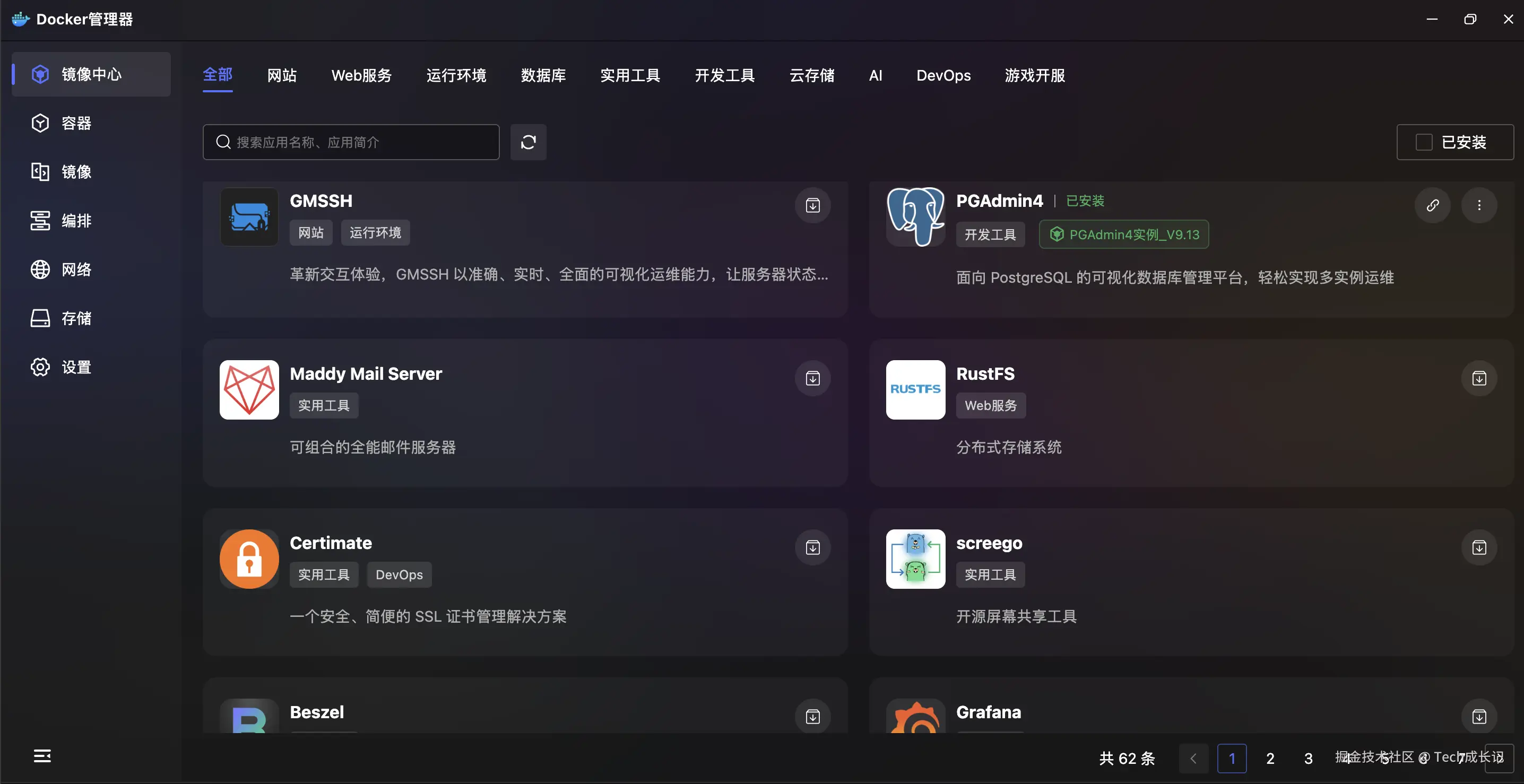
Task: Open the 设置 (Settings) page
Action: (x=76, y=367)
